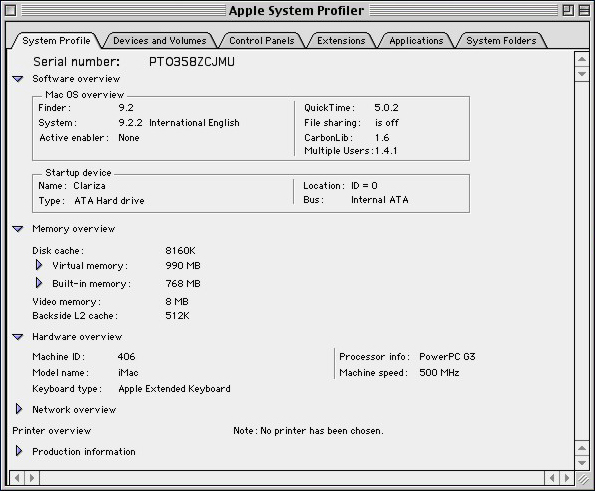
Task: Click the PowerPC G3 processor info
Action: click(447, 357)
